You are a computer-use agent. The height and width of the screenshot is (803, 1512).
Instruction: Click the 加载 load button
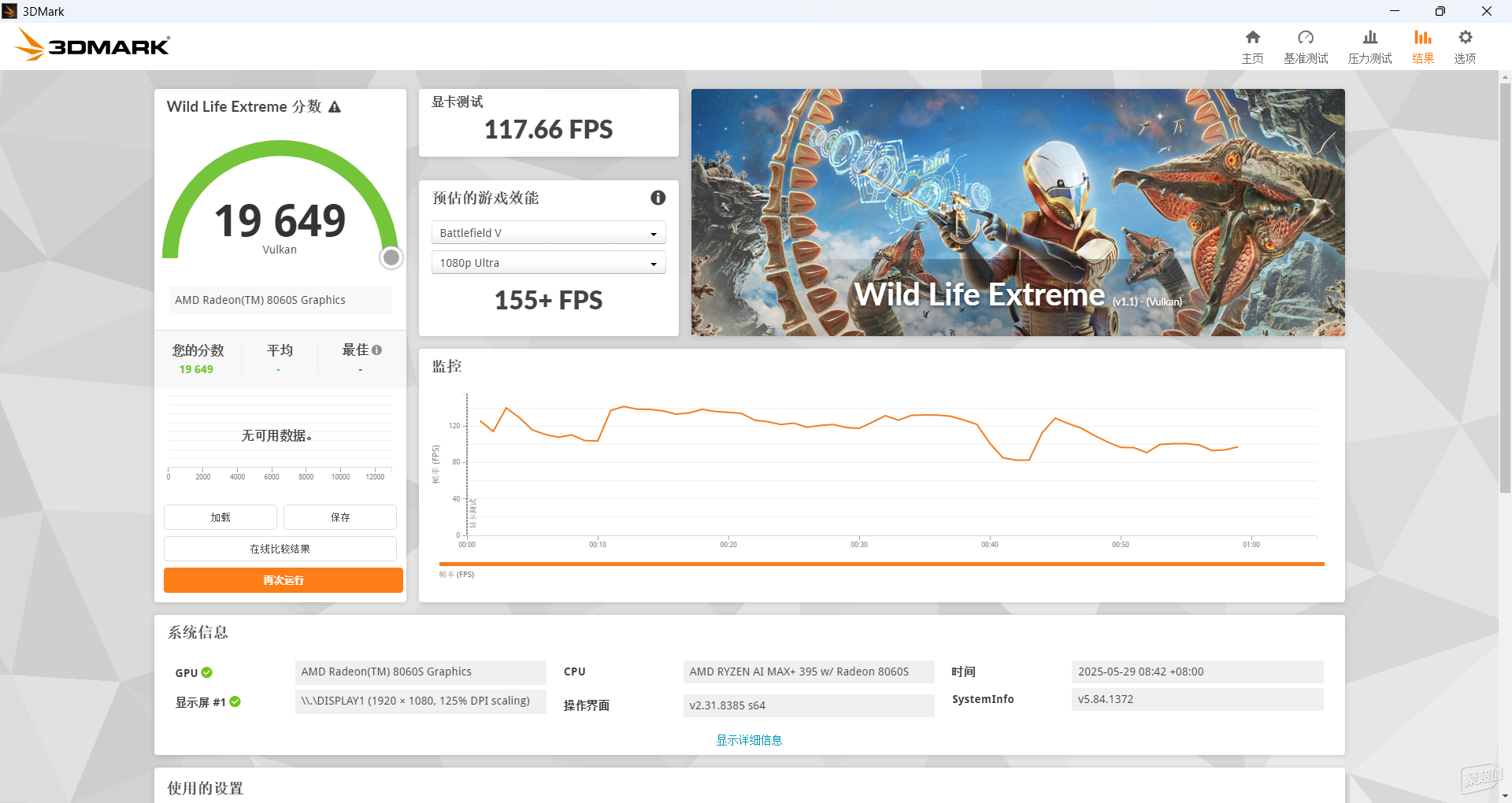pos(220,517)
